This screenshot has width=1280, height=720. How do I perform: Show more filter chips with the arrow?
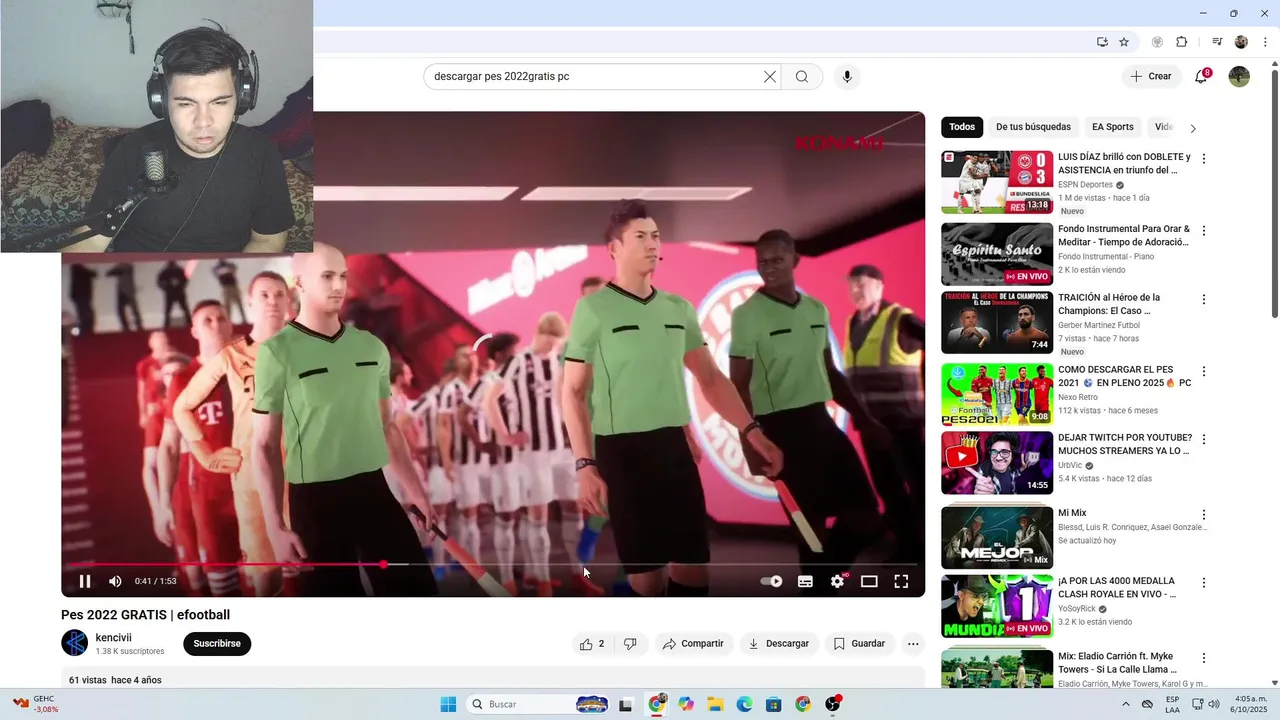1192,128
